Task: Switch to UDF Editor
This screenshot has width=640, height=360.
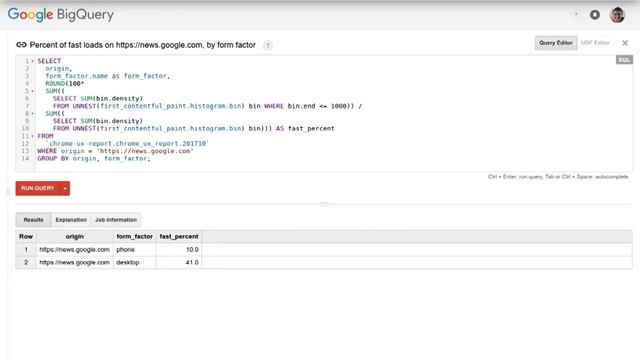Action: coord(595,42)
